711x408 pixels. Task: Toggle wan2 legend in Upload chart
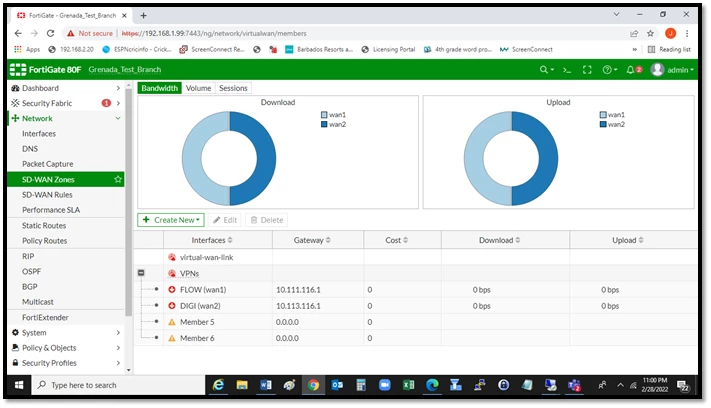[612, 124]
